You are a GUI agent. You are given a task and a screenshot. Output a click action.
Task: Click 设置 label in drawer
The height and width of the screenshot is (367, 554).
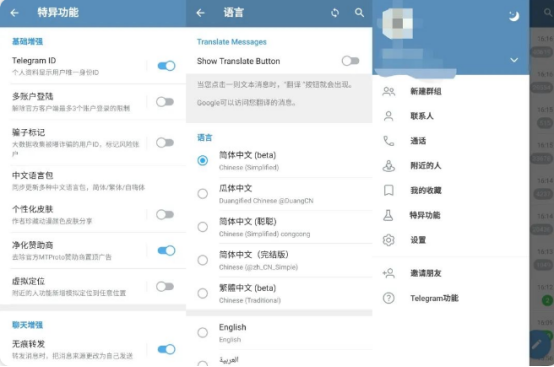[418, 240]
